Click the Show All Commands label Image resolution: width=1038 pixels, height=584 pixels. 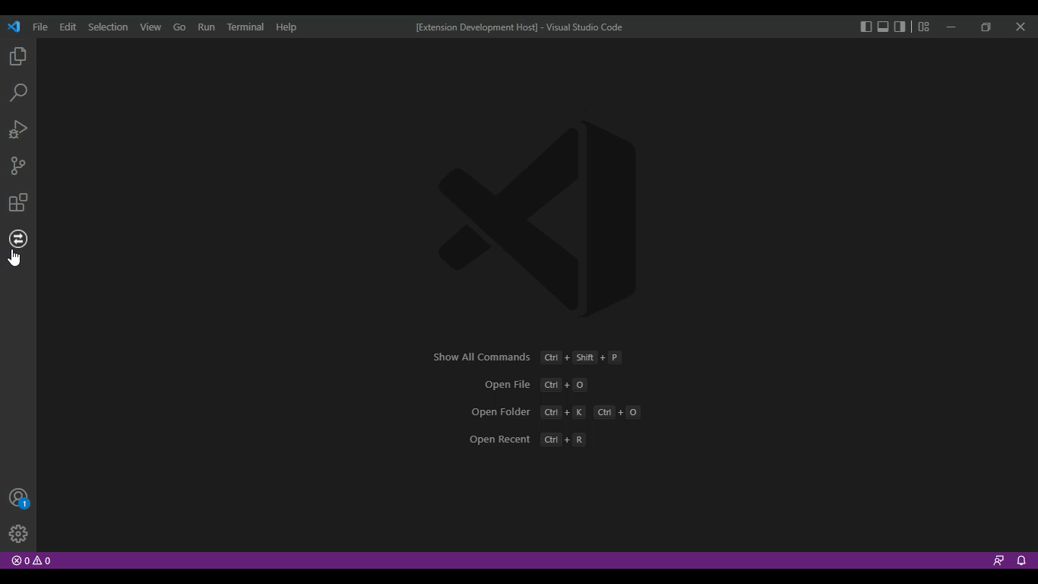[481, 357]
